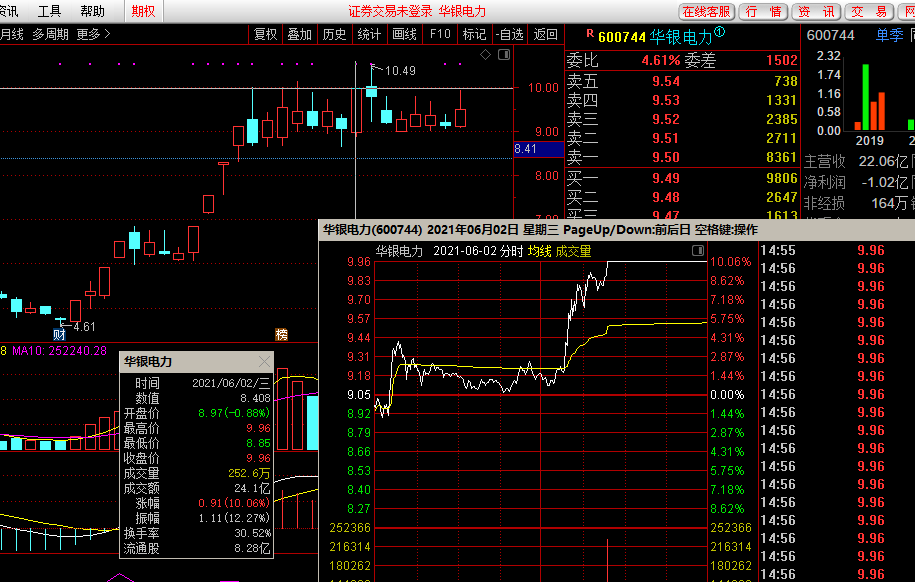Click the 分时 window title bar dated 2021年06月02日
This screenshot has height=582, width=915.
pos(617,230)
